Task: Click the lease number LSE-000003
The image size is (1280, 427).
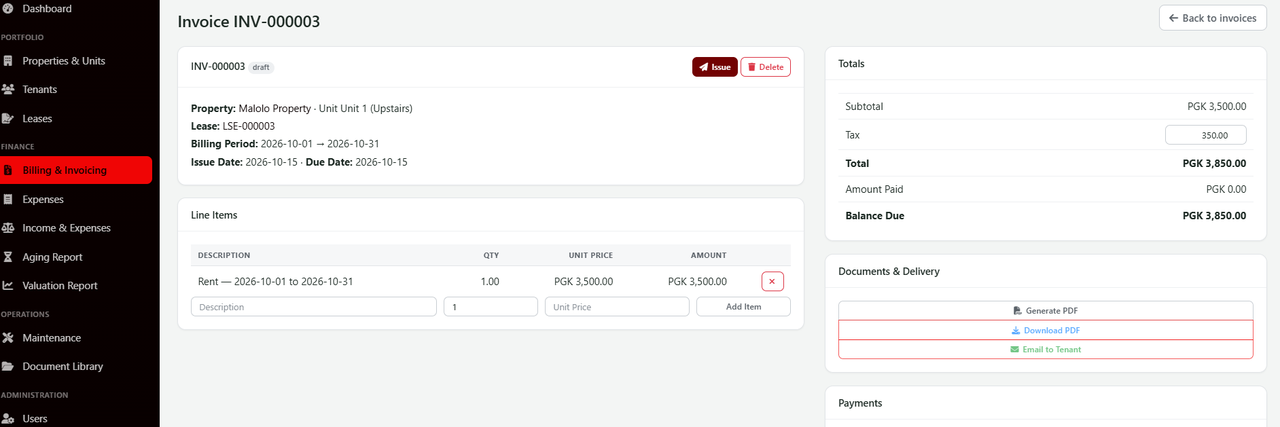Action: (248, 126)
